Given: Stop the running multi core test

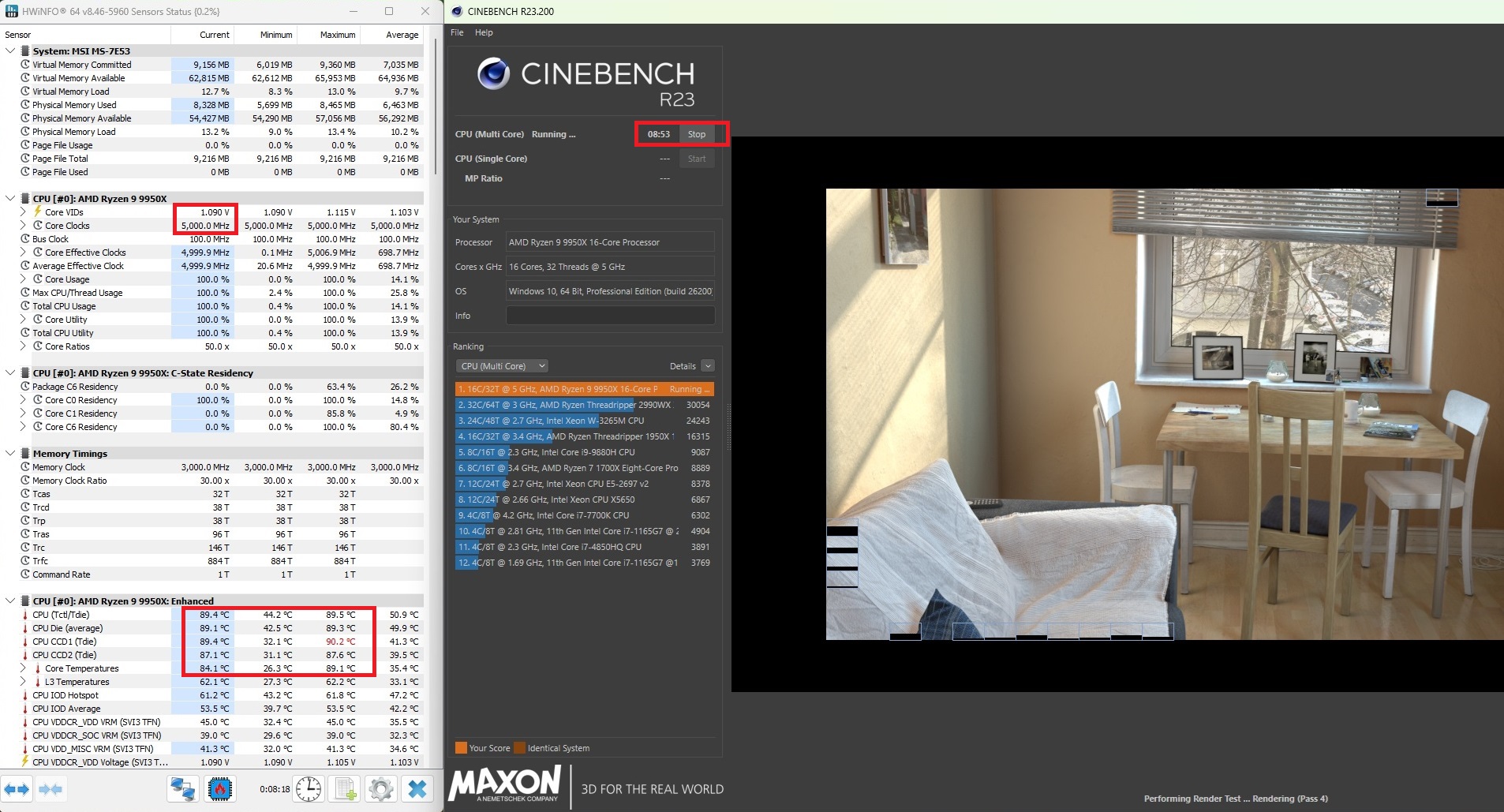Looking at the screenshot, I should pos(696,134).
